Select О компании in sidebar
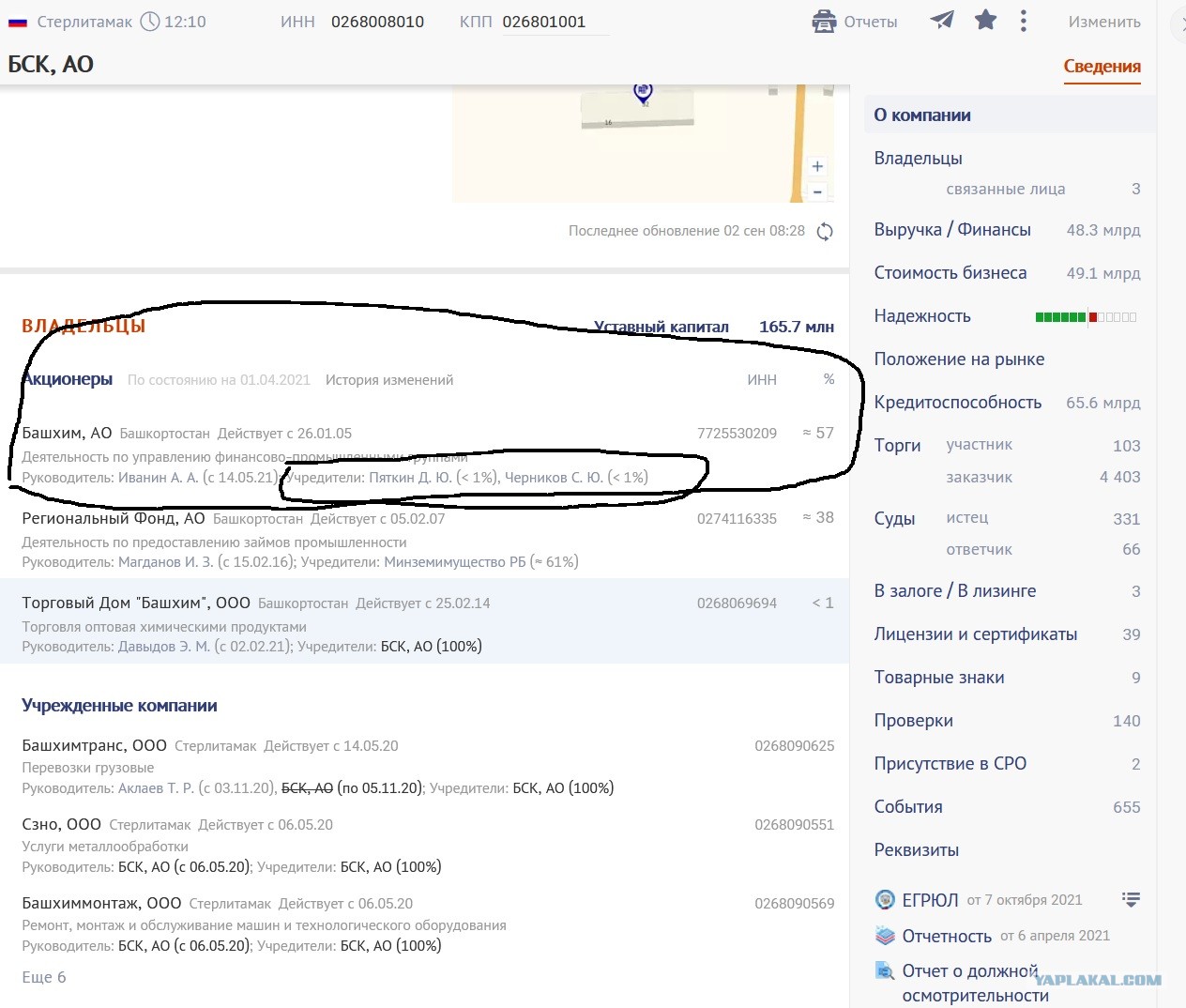1186x1008 pixels. tap(1009, 115)
